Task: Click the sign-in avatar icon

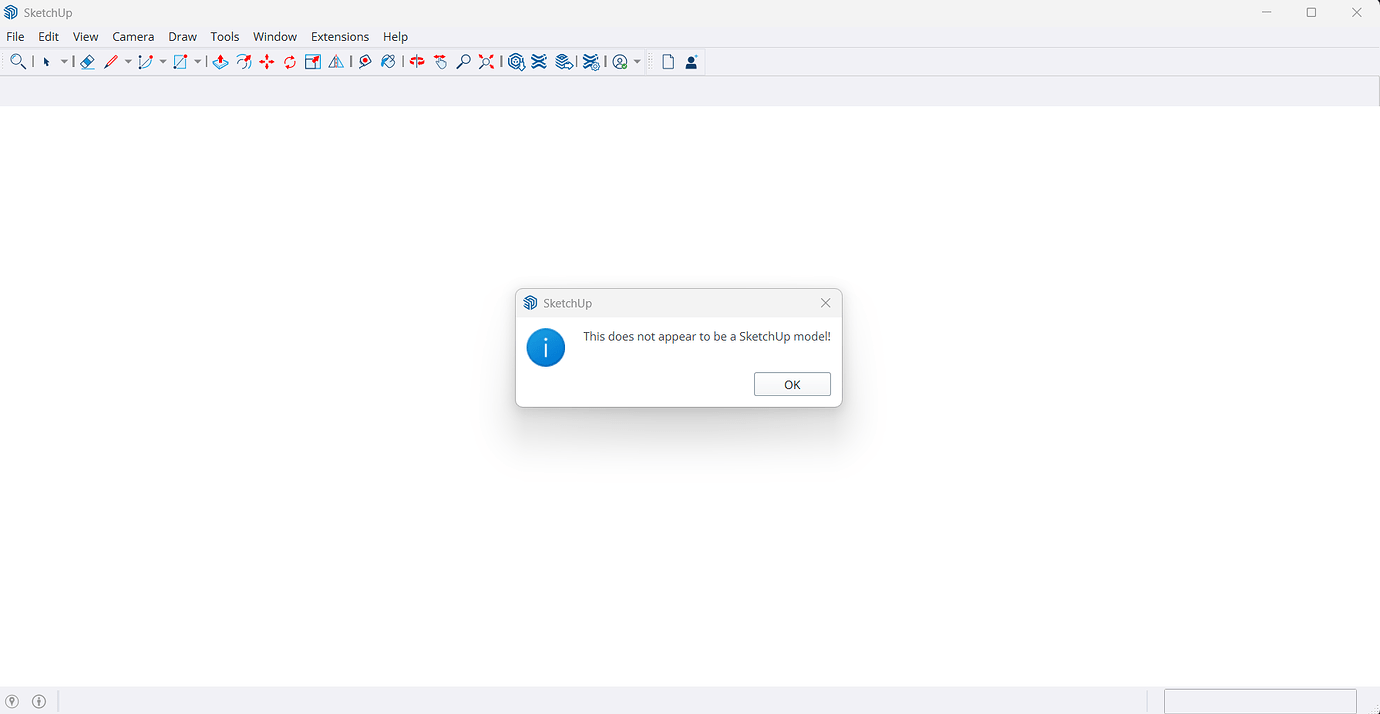Action: click(691, 61)
